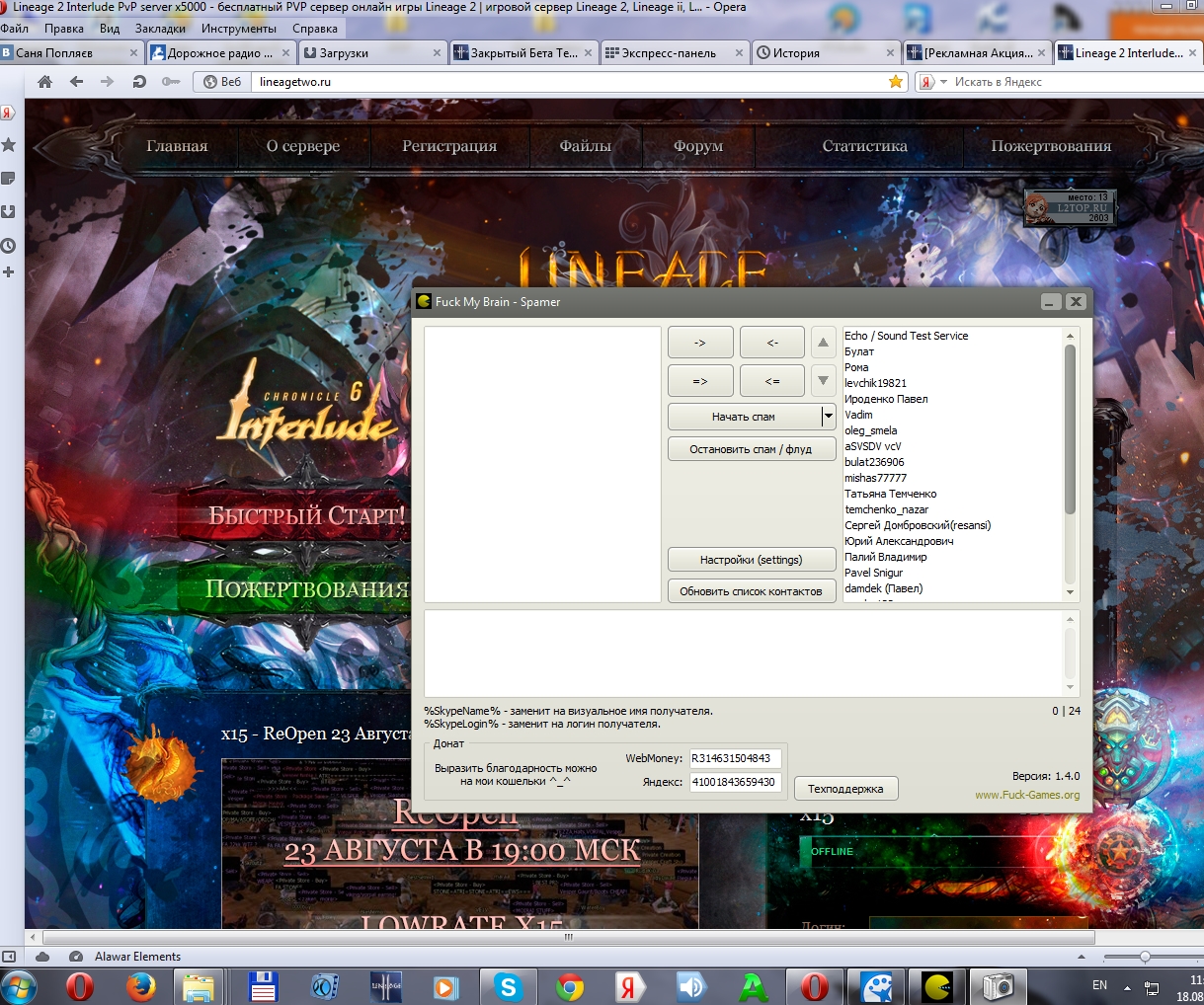Reload the page in Opera

(x=139, y=82)
